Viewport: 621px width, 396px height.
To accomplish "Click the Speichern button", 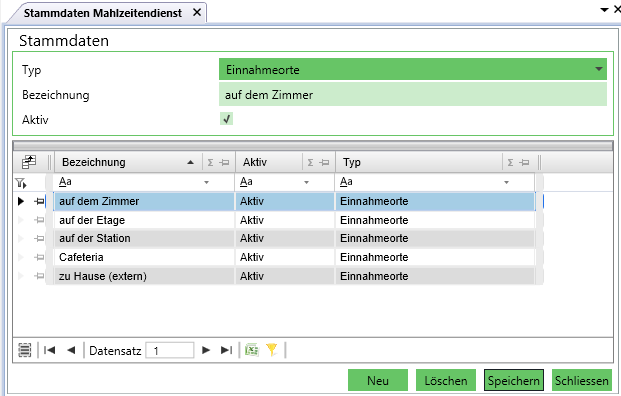I will (514, 381).
